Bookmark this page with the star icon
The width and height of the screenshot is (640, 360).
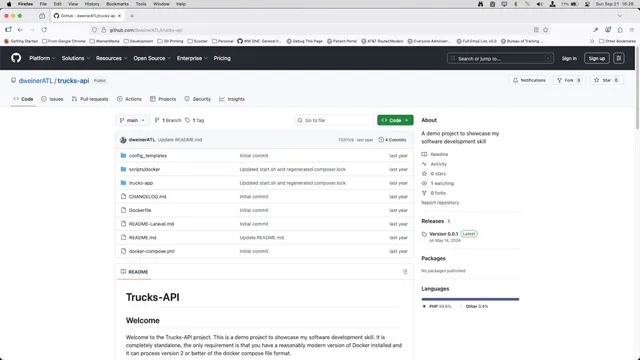546,30
